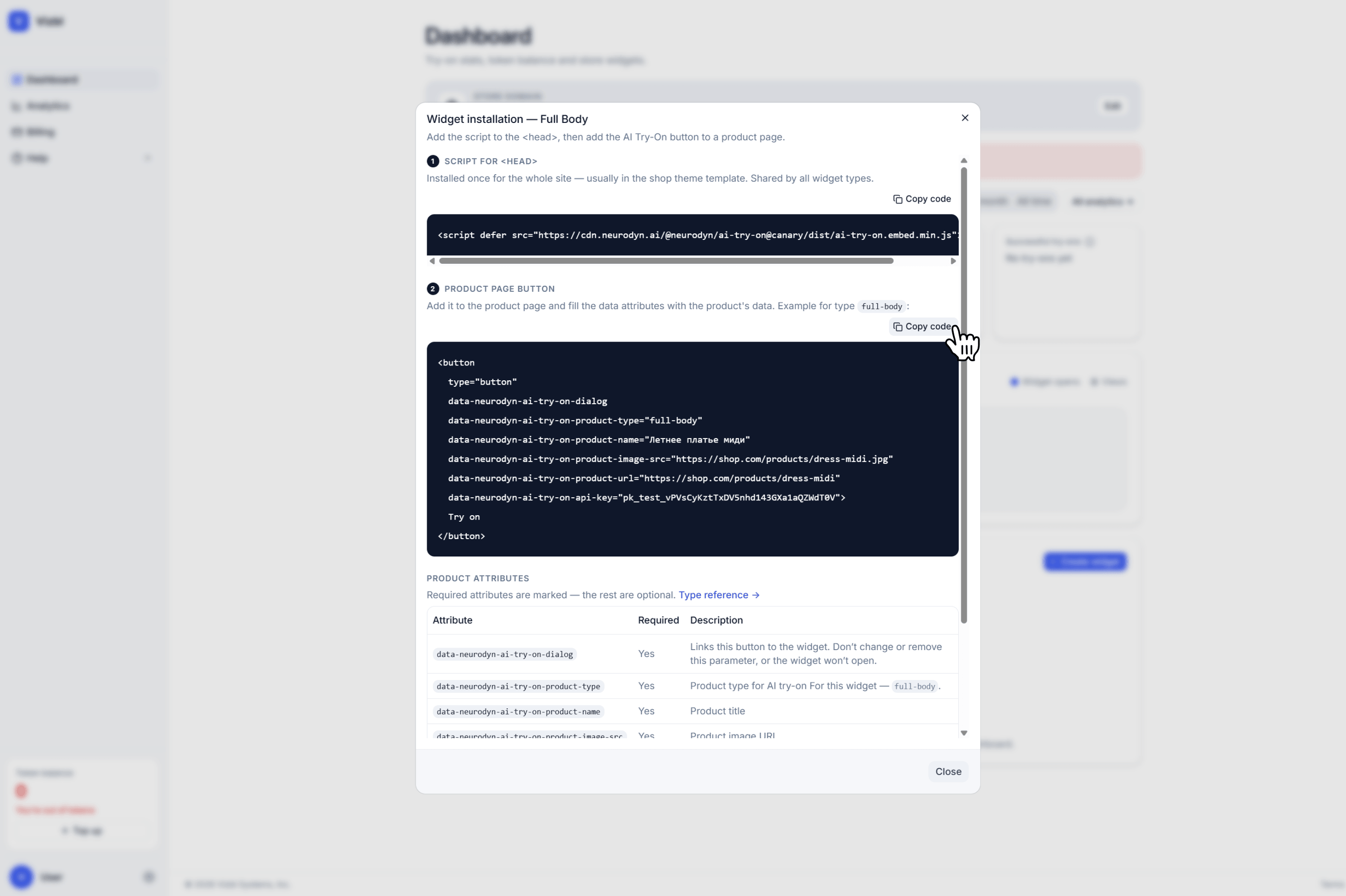Click the dialog's vertical scrollbar thumb
Screen dimensions: 1346x896
(964, 395)
